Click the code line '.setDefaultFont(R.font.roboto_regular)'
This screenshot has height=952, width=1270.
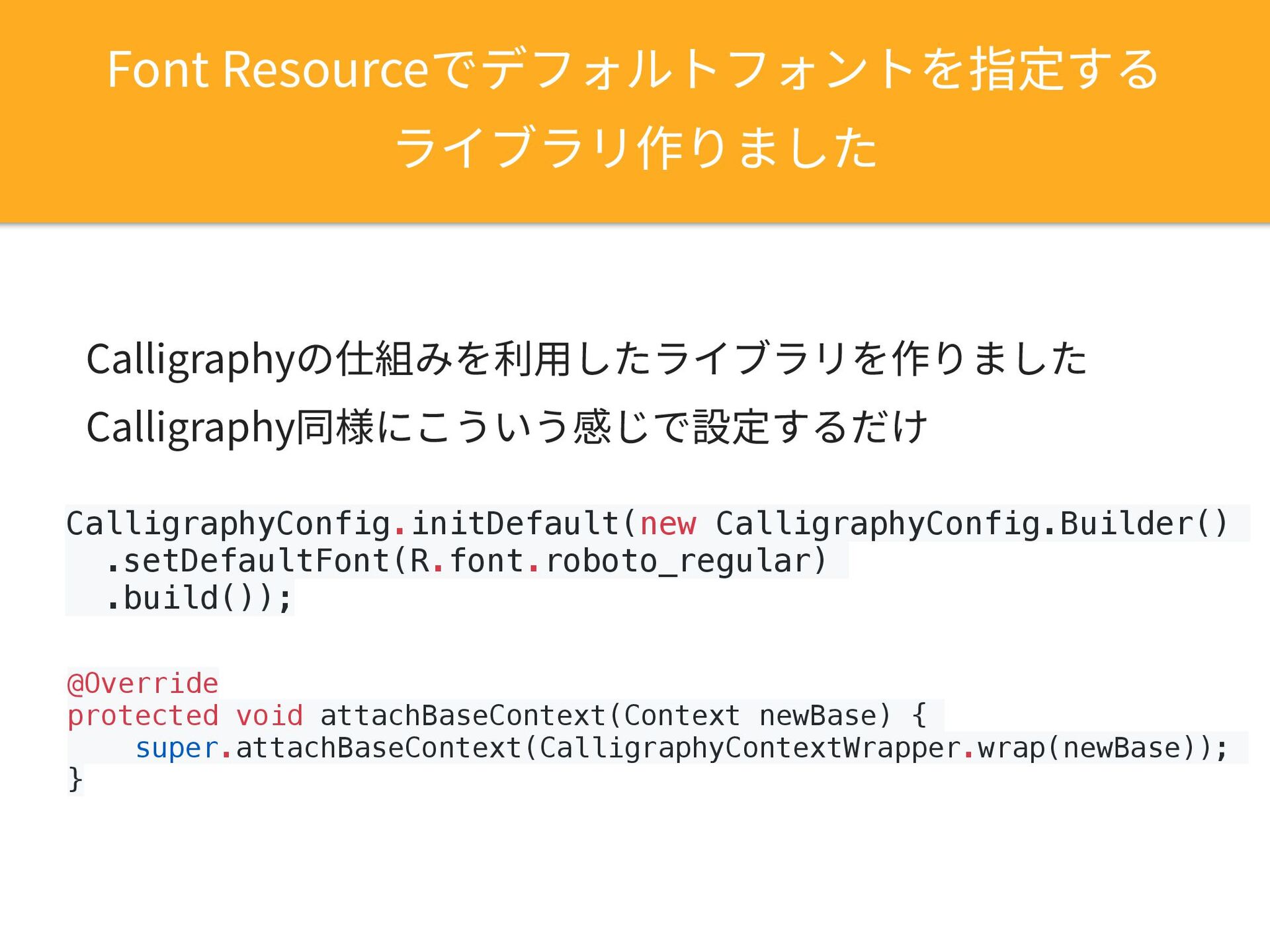[466, 561]
